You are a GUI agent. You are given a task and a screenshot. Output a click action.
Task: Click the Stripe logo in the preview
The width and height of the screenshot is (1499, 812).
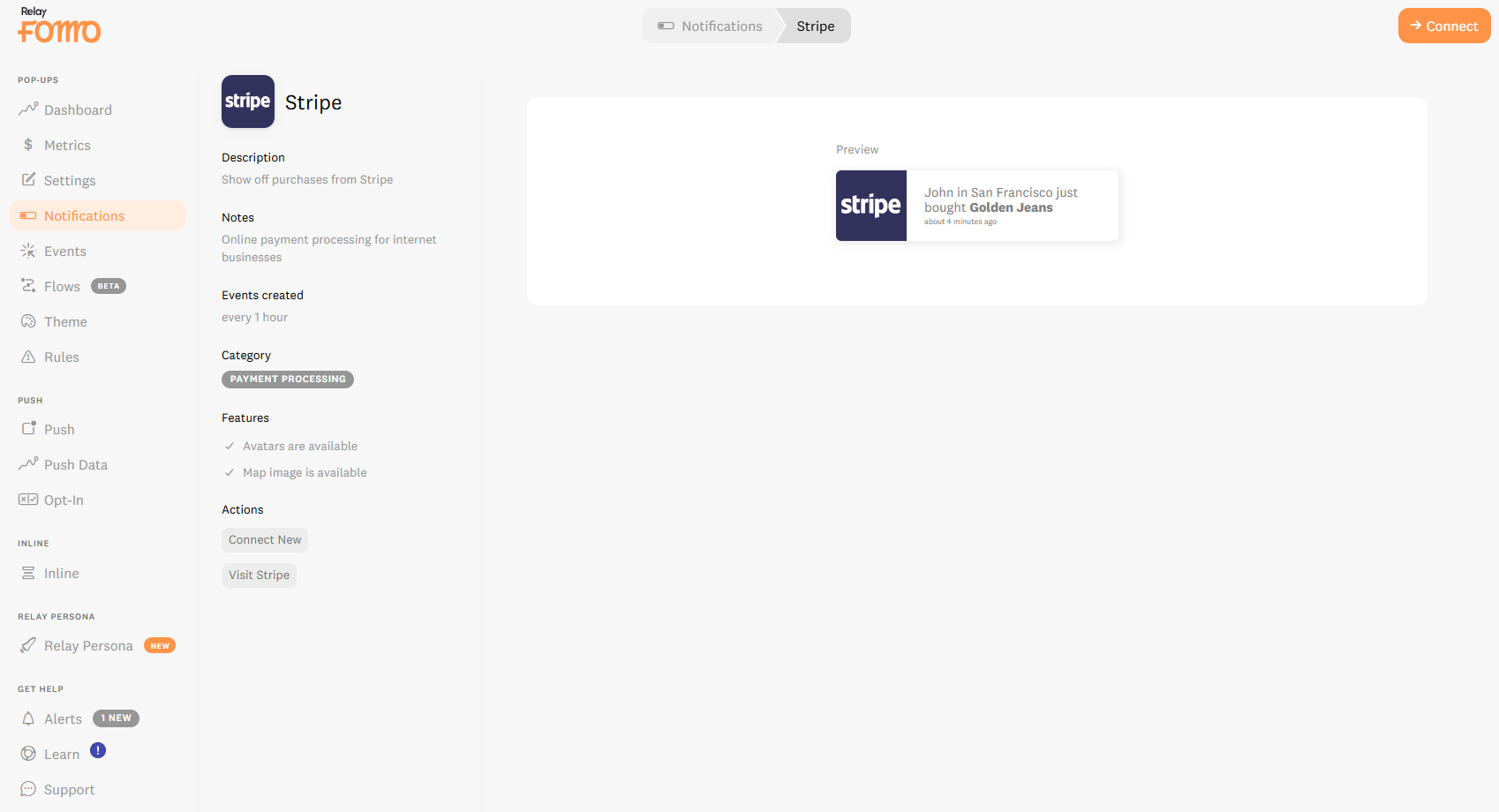click(x=871, y=206)
